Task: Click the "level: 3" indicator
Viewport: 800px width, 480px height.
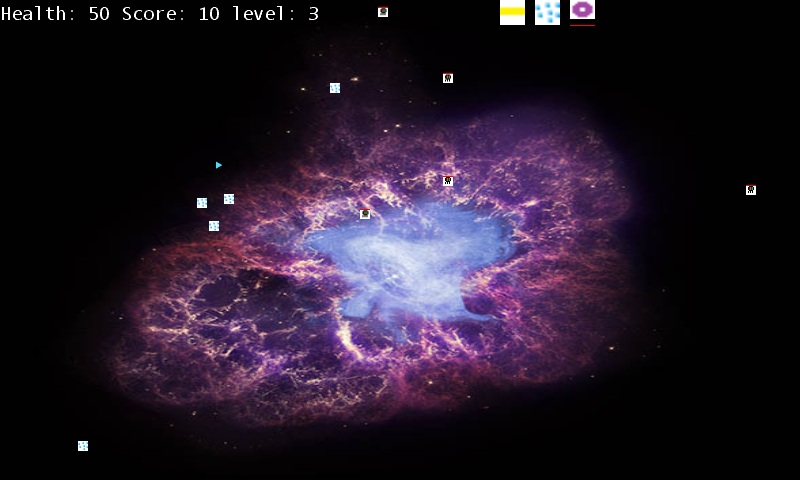Action: pyautogui.click(x=276, y=13)
